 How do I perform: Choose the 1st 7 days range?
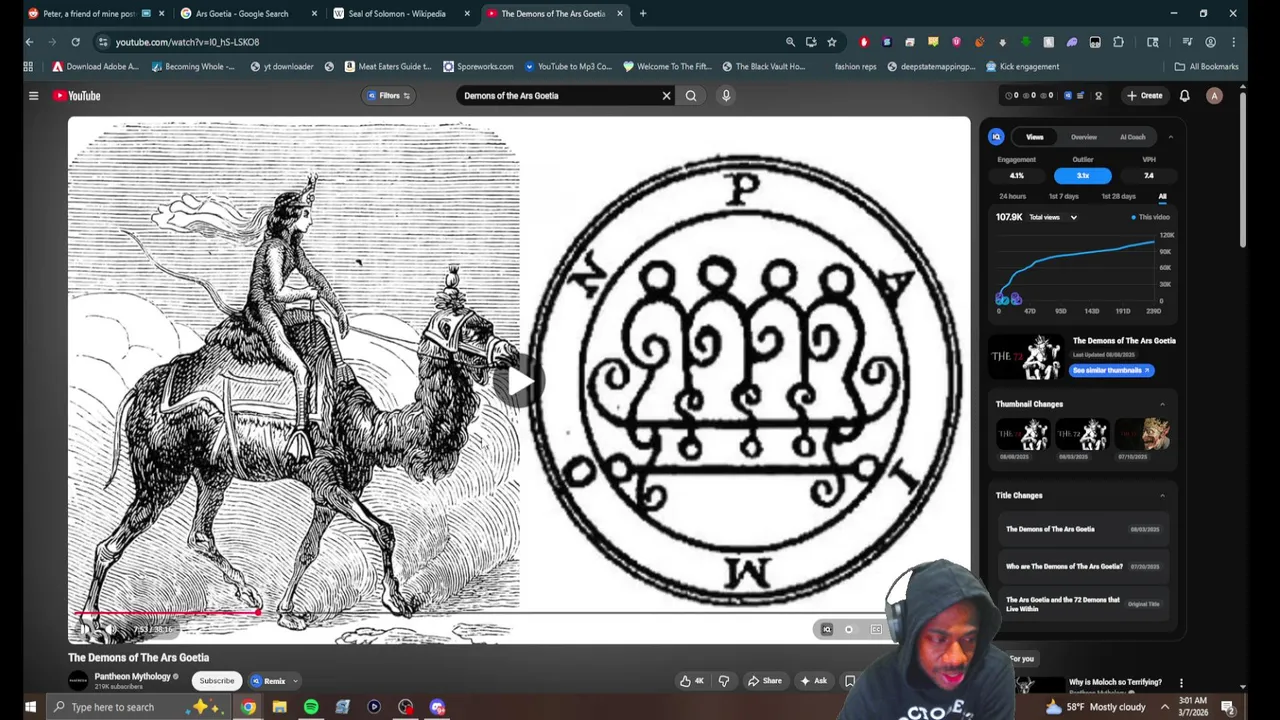tap(1064, 197)
